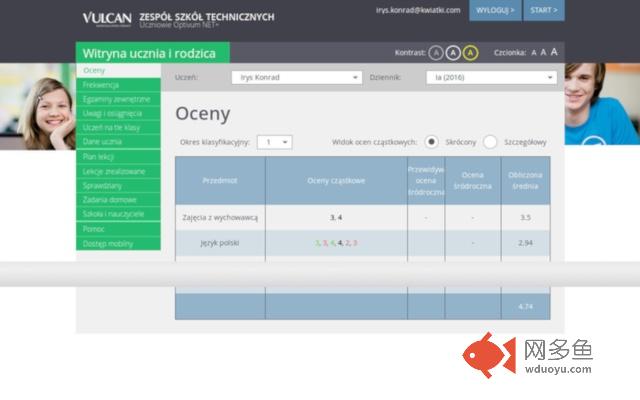The image size is (640, 400).
Task: Open Plan lekcji in sidebar
Action: pyautogui.click(x=118, y=157)
